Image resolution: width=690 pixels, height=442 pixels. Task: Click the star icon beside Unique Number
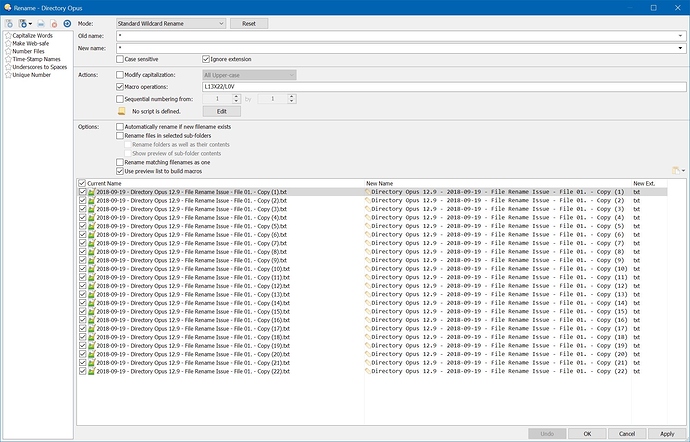click(8, 75)
